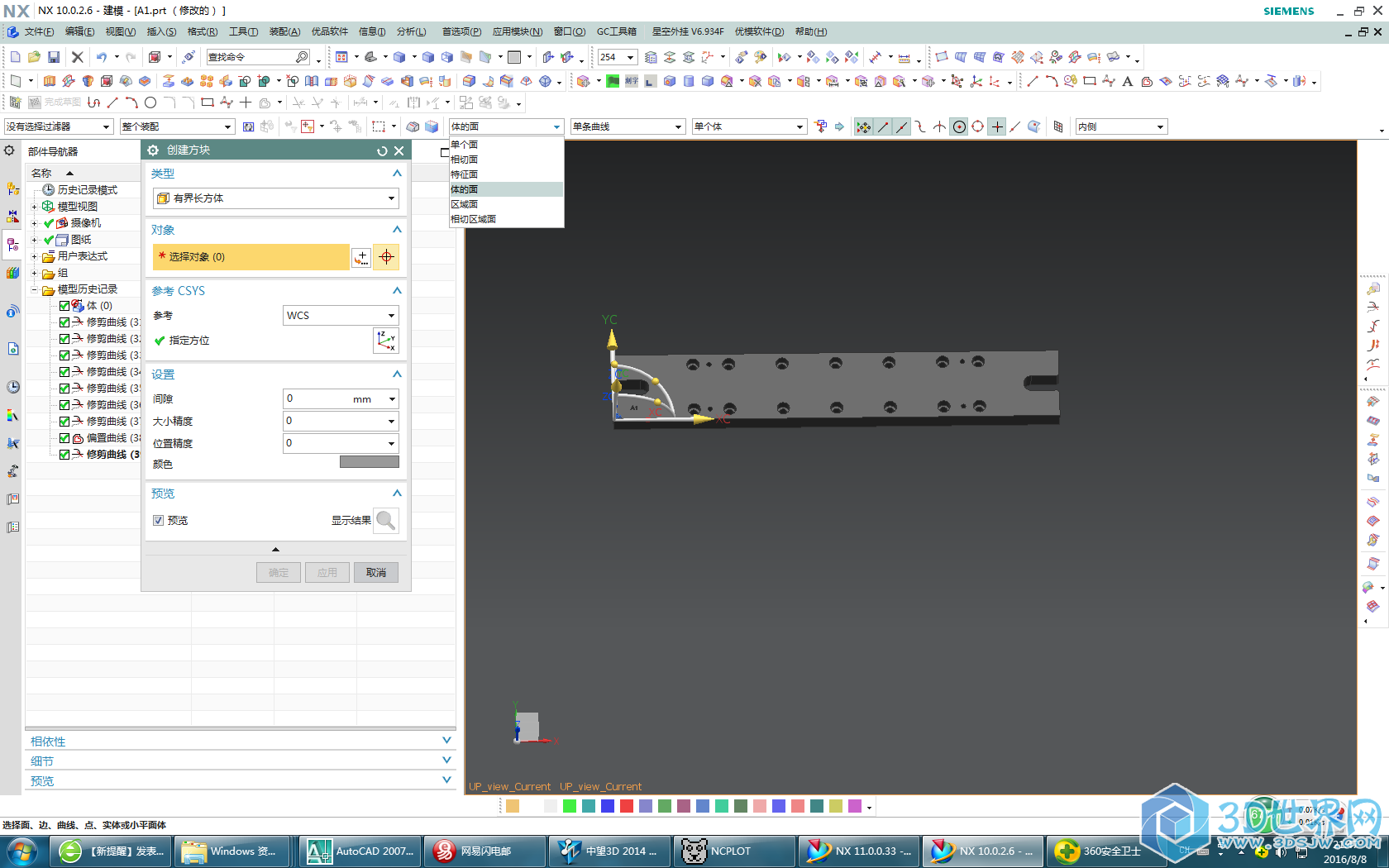Toggle the 偏置曲线 feature checkbox
1389x868 pixels.
[x=64, y=438]
